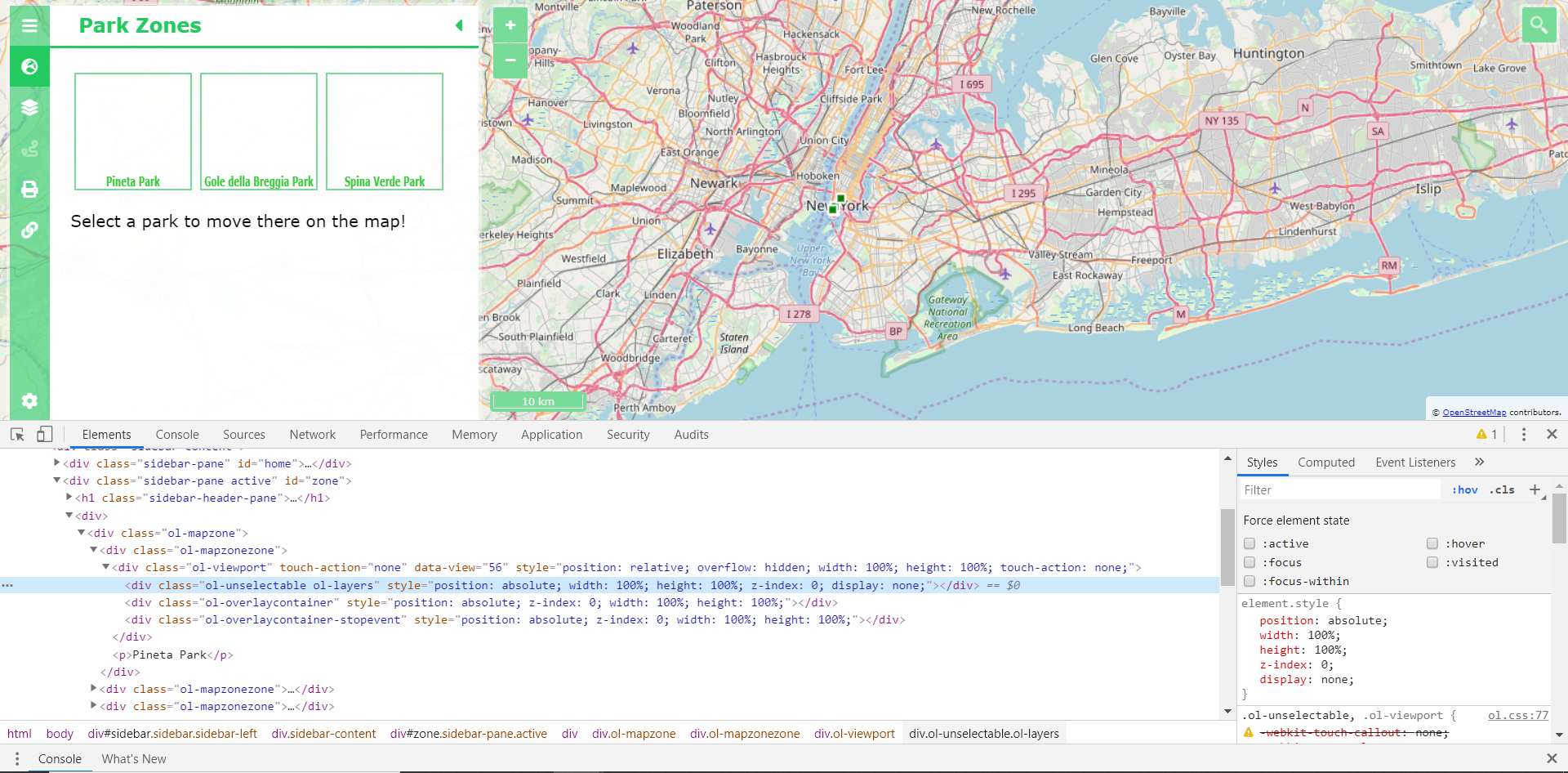This screenshot has height=773, width=1568.
Task: Check the :active element state checkbox
Action: click(x=1249, y=543)
